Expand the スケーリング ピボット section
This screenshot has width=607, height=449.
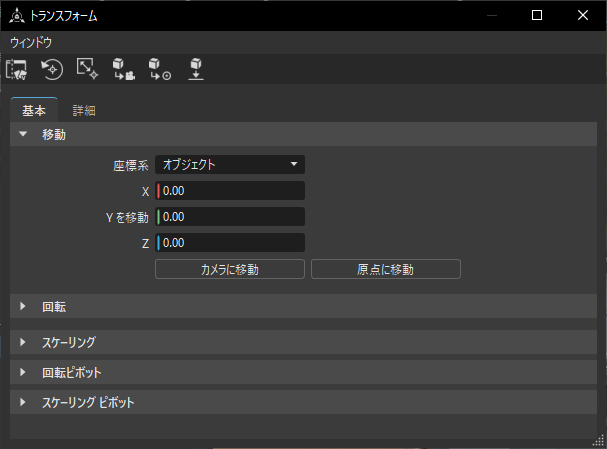point(303,403)
